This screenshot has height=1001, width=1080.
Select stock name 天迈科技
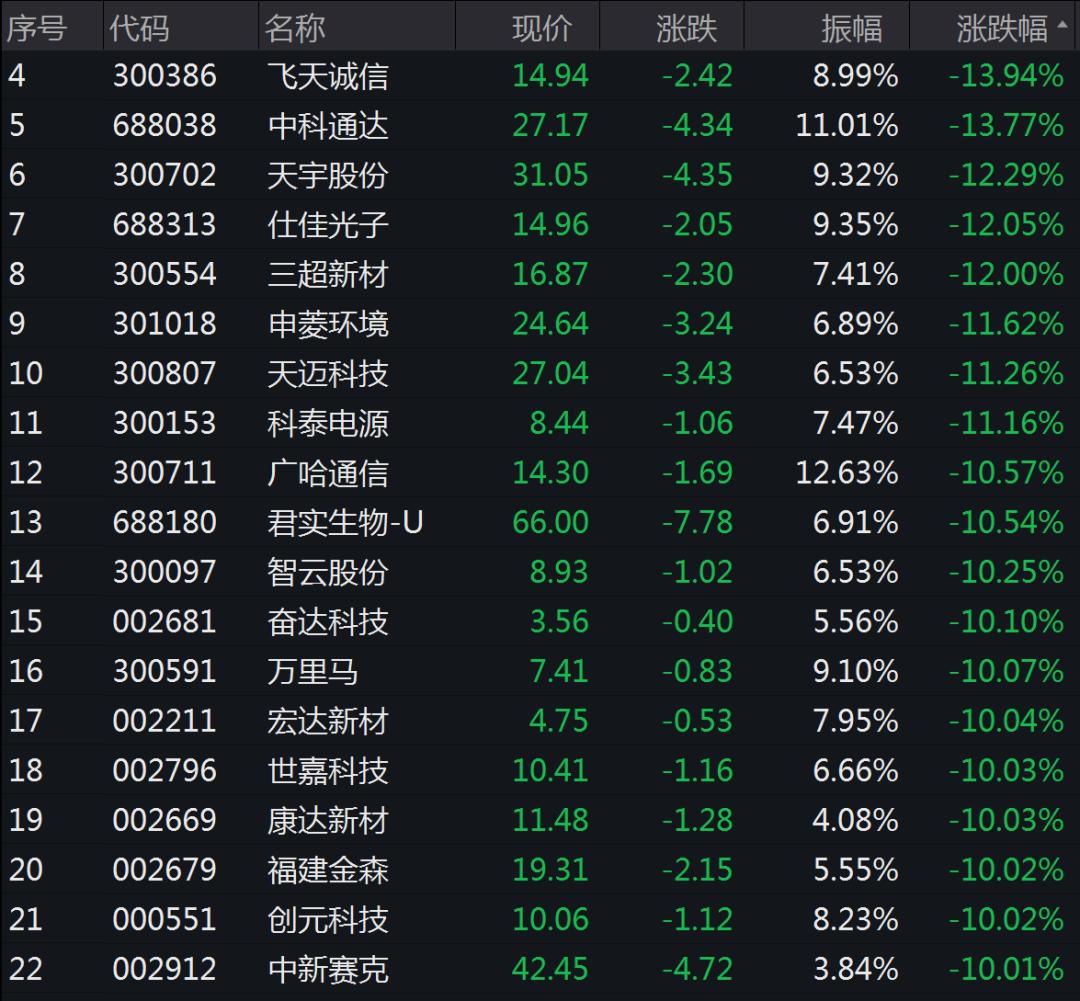pos(328,373)
